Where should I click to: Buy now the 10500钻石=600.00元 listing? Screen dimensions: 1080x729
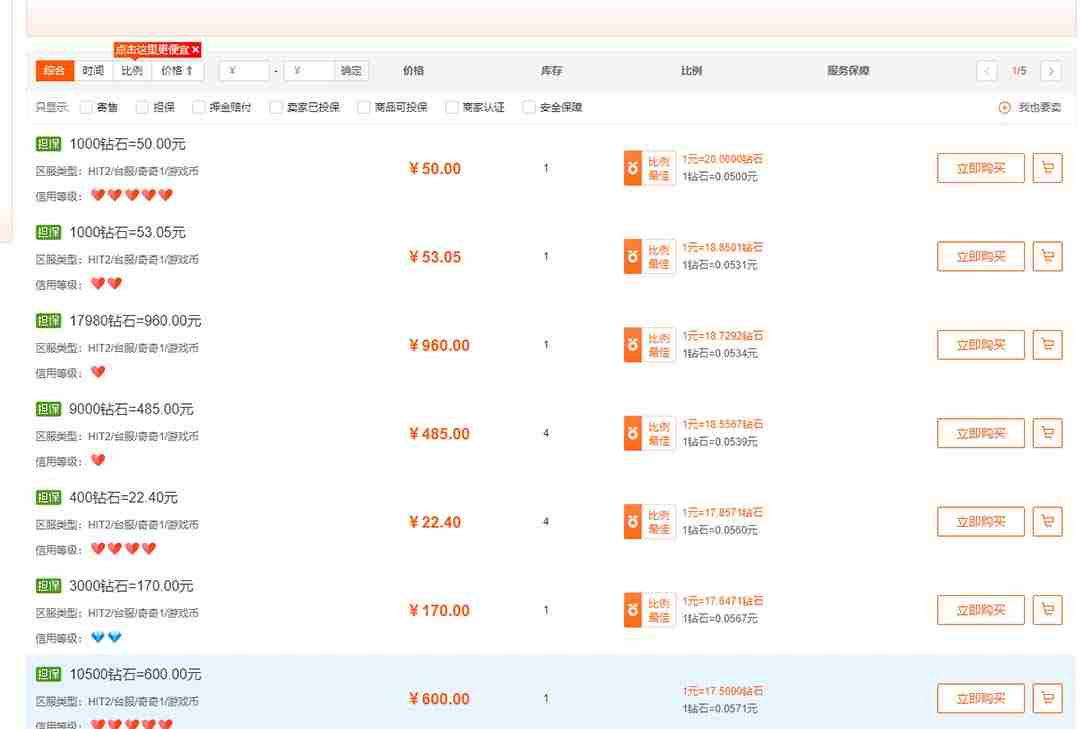pyautogui.click(x=981, y=698)
